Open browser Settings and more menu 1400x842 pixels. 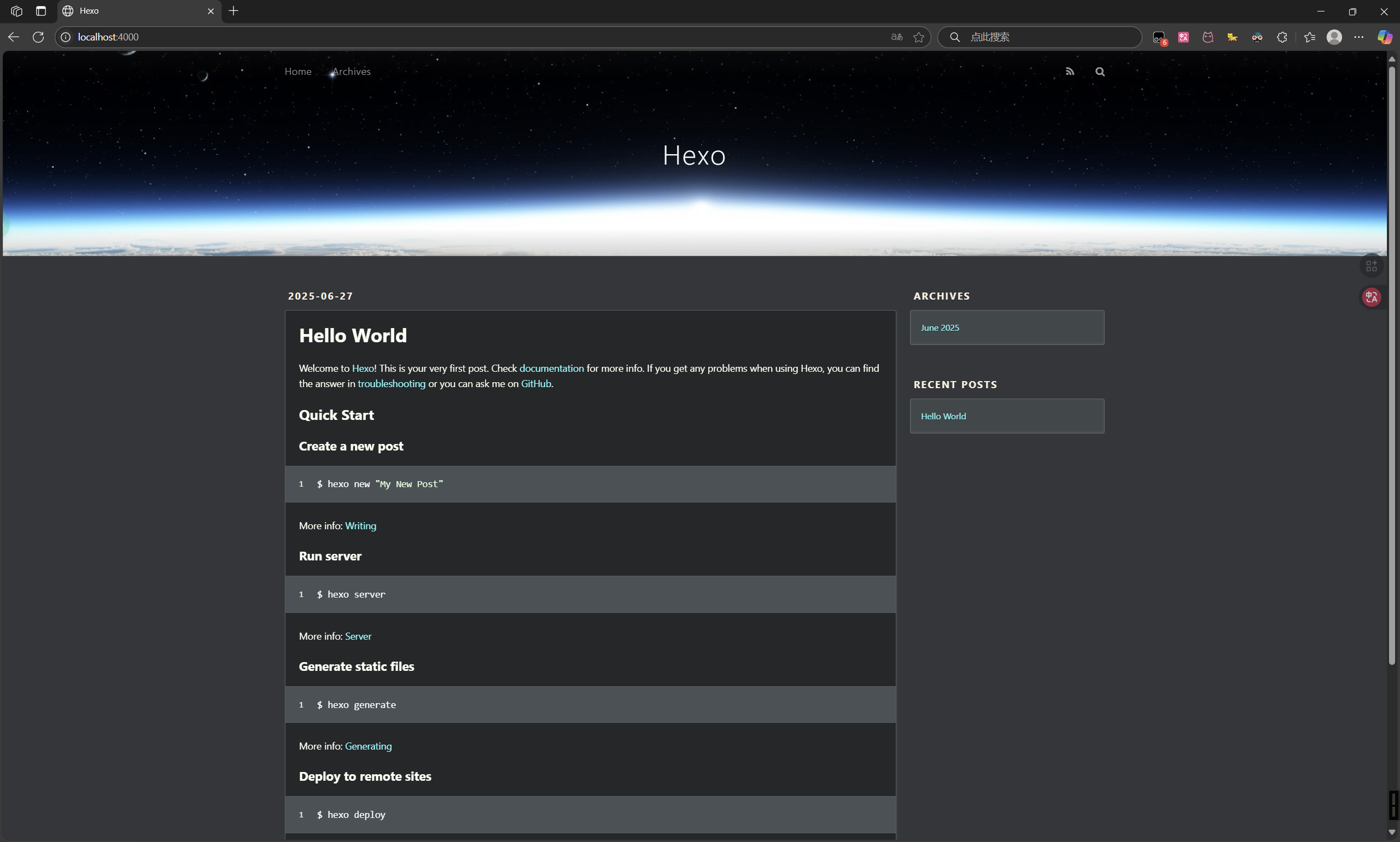pyautogui.click(x=1358, y=37)
